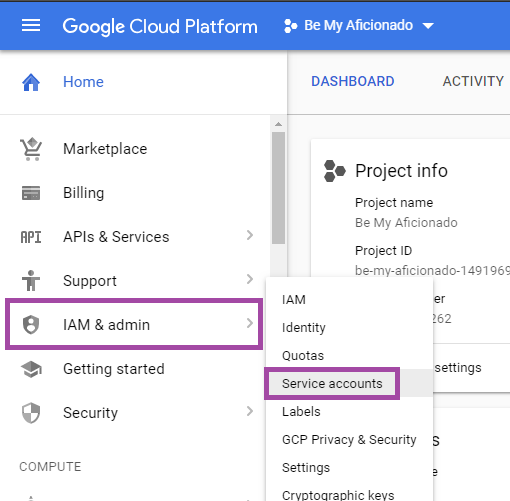
Task: Click the be-my-aficionado project ID value
Action: point(432,270)
